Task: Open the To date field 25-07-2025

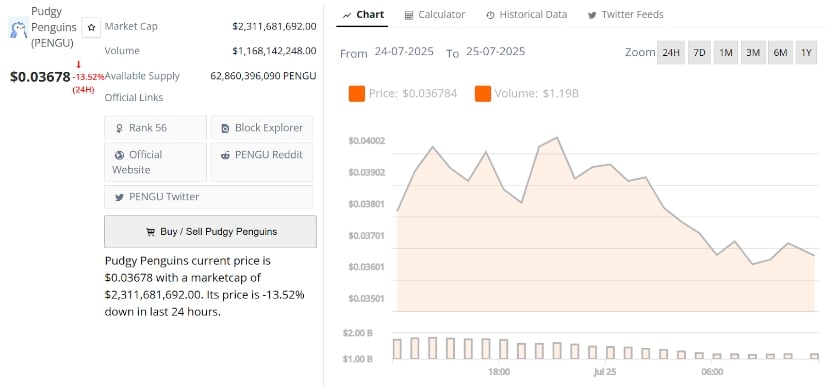Action: click(x=495, y=52)
